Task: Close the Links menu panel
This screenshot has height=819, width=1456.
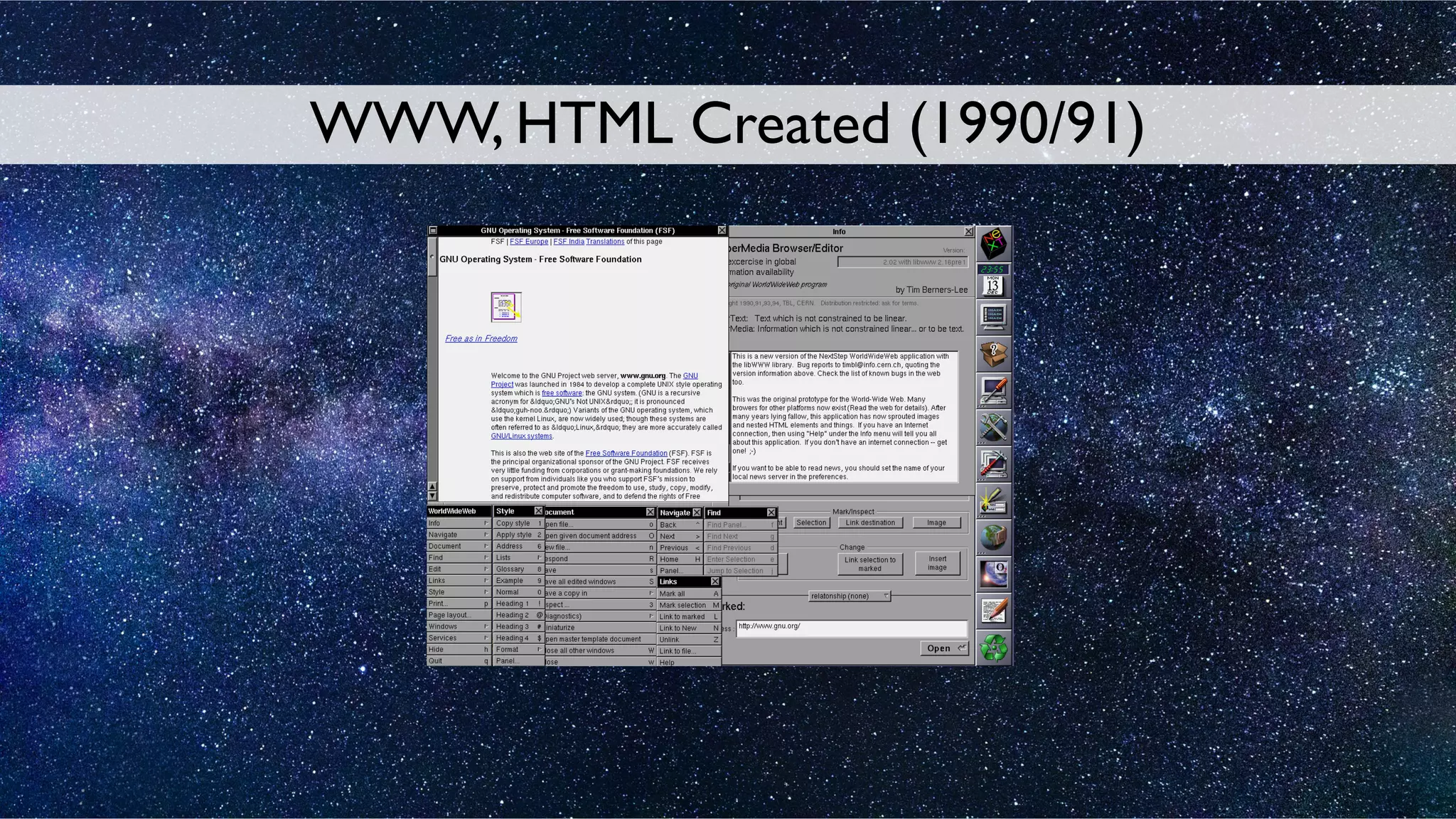Action: click(715, 582)
